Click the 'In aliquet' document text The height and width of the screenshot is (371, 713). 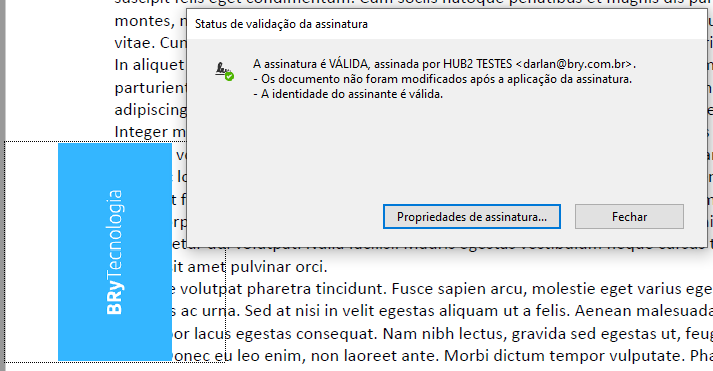point(149,65)
